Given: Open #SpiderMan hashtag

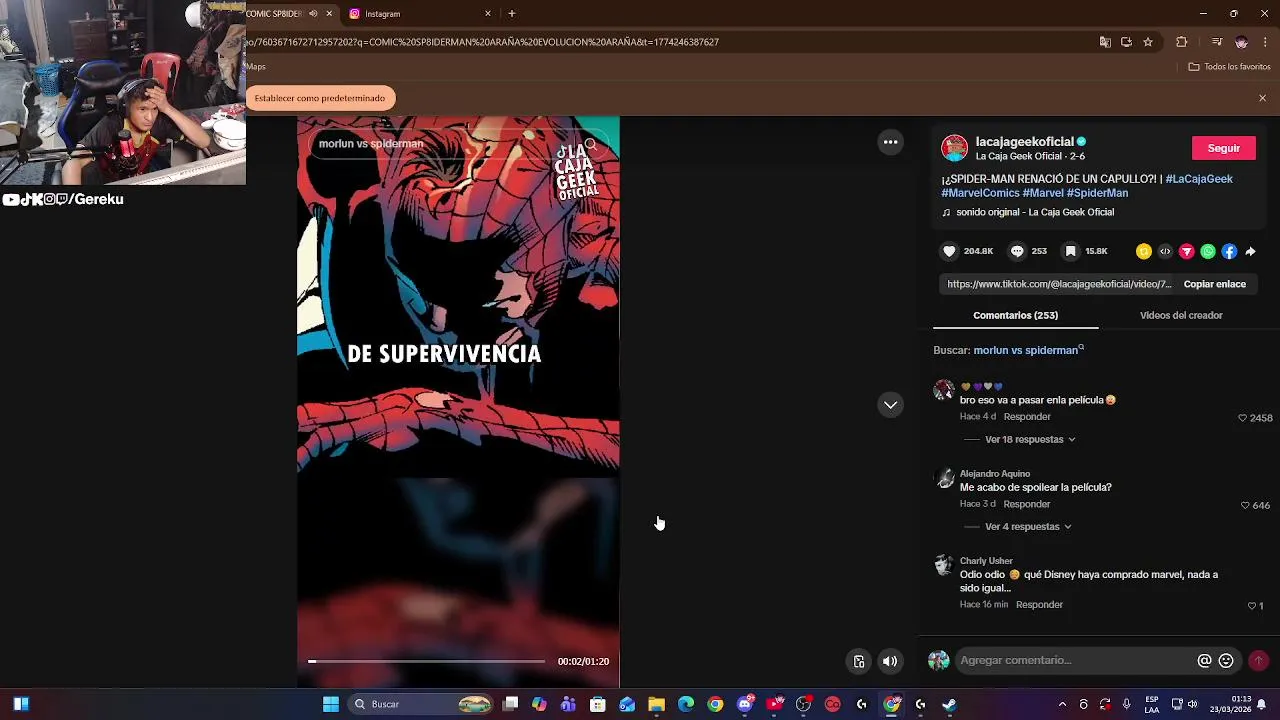Looking at the screenshot, I should pyautogui.click(x=1097, y=193).
